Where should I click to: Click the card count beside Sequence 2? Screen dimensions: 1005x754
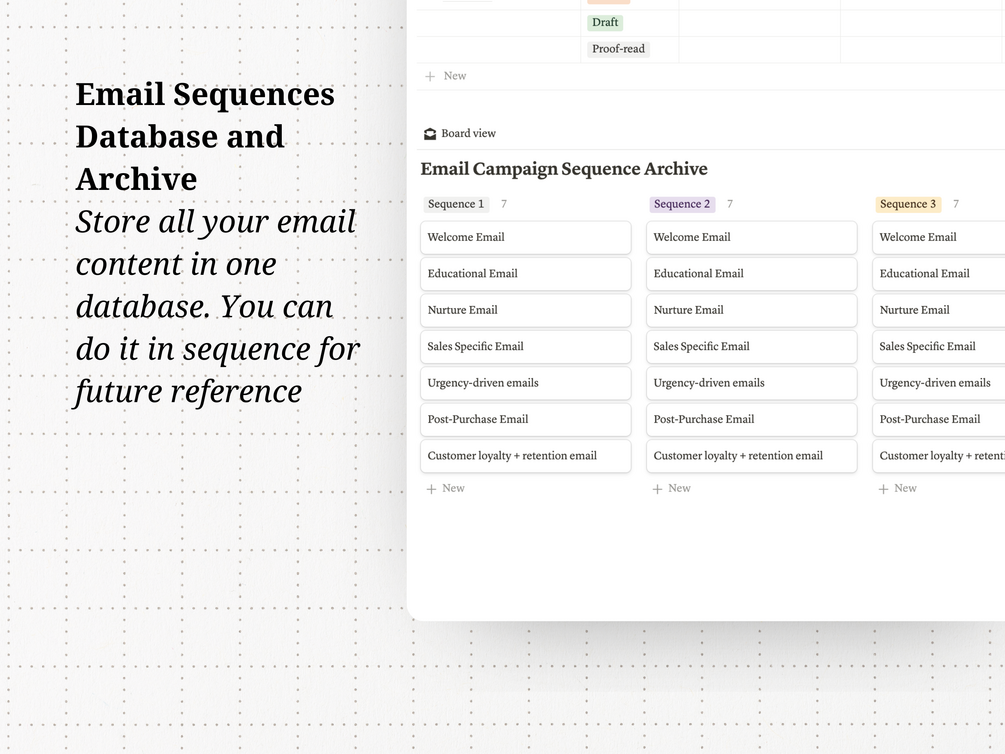coord(729,204)
